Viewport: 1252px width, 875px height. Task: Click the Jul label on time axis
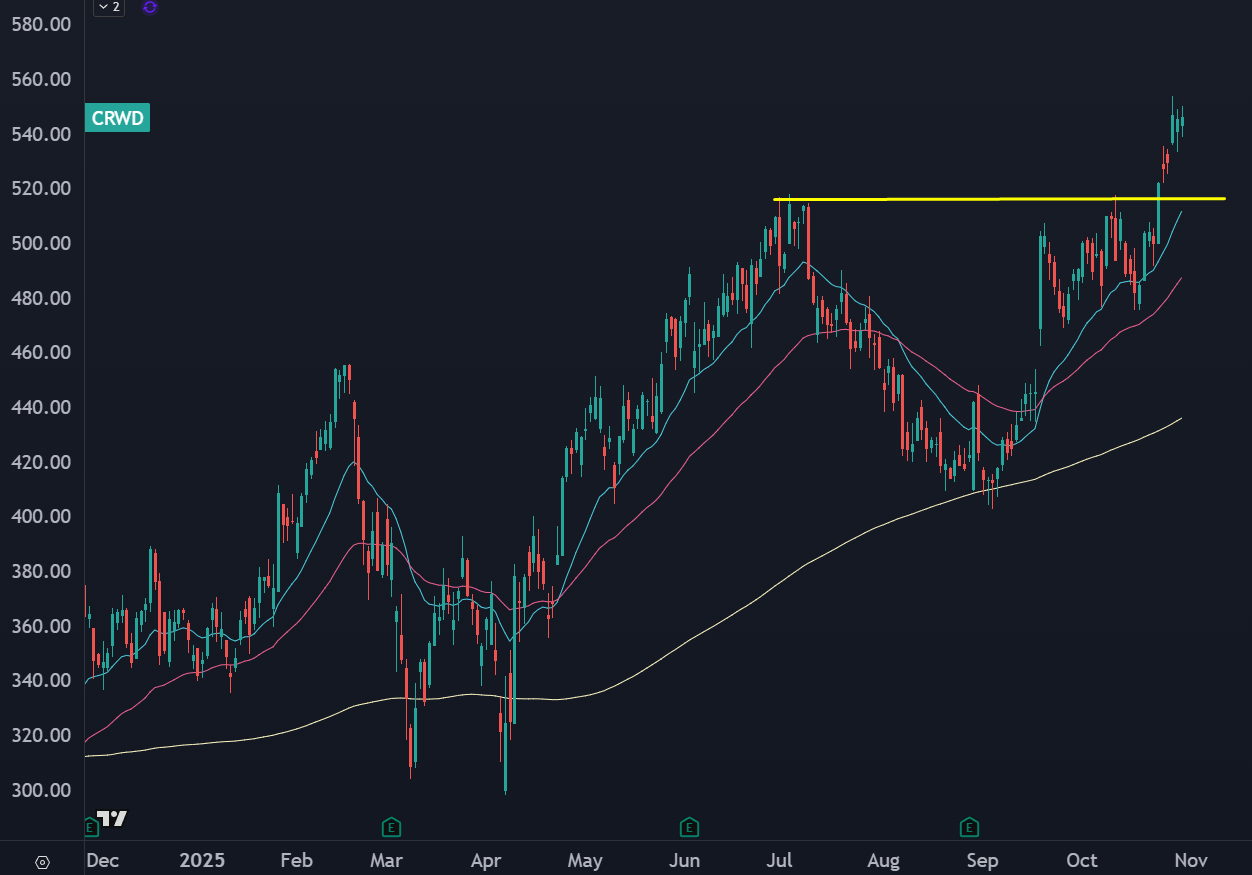pyautogui.click(x=780, y=861)
